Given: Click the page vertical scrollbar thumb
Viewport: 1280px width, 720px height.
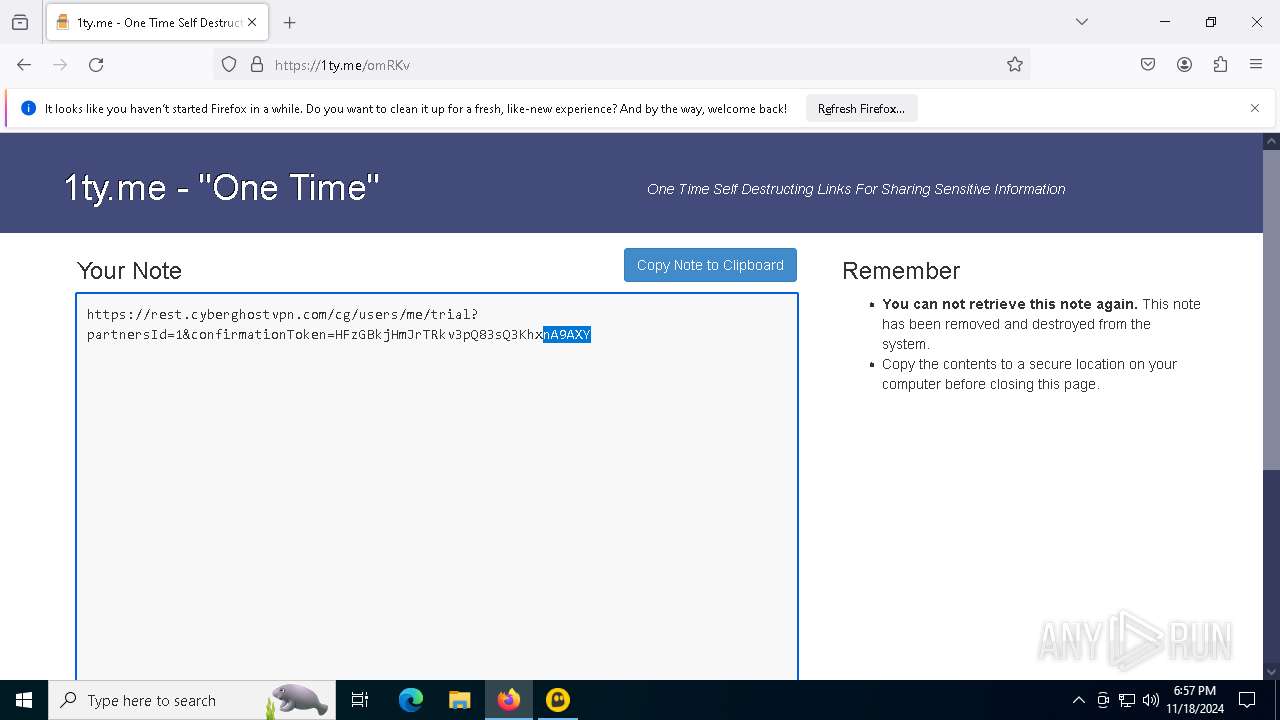Looking at the screenshot, I should (1271, 310).
